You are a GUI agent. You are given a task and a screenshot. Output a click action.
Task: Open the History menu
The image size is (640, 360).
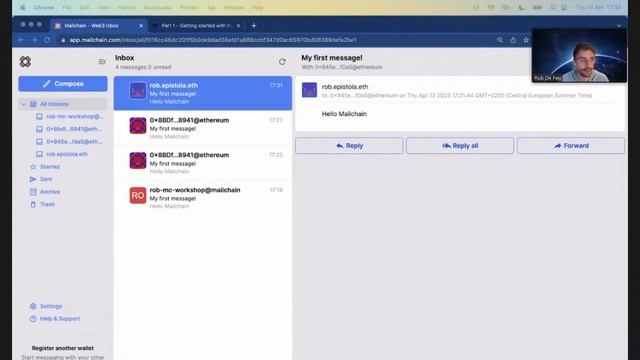[x=127, y=7]
